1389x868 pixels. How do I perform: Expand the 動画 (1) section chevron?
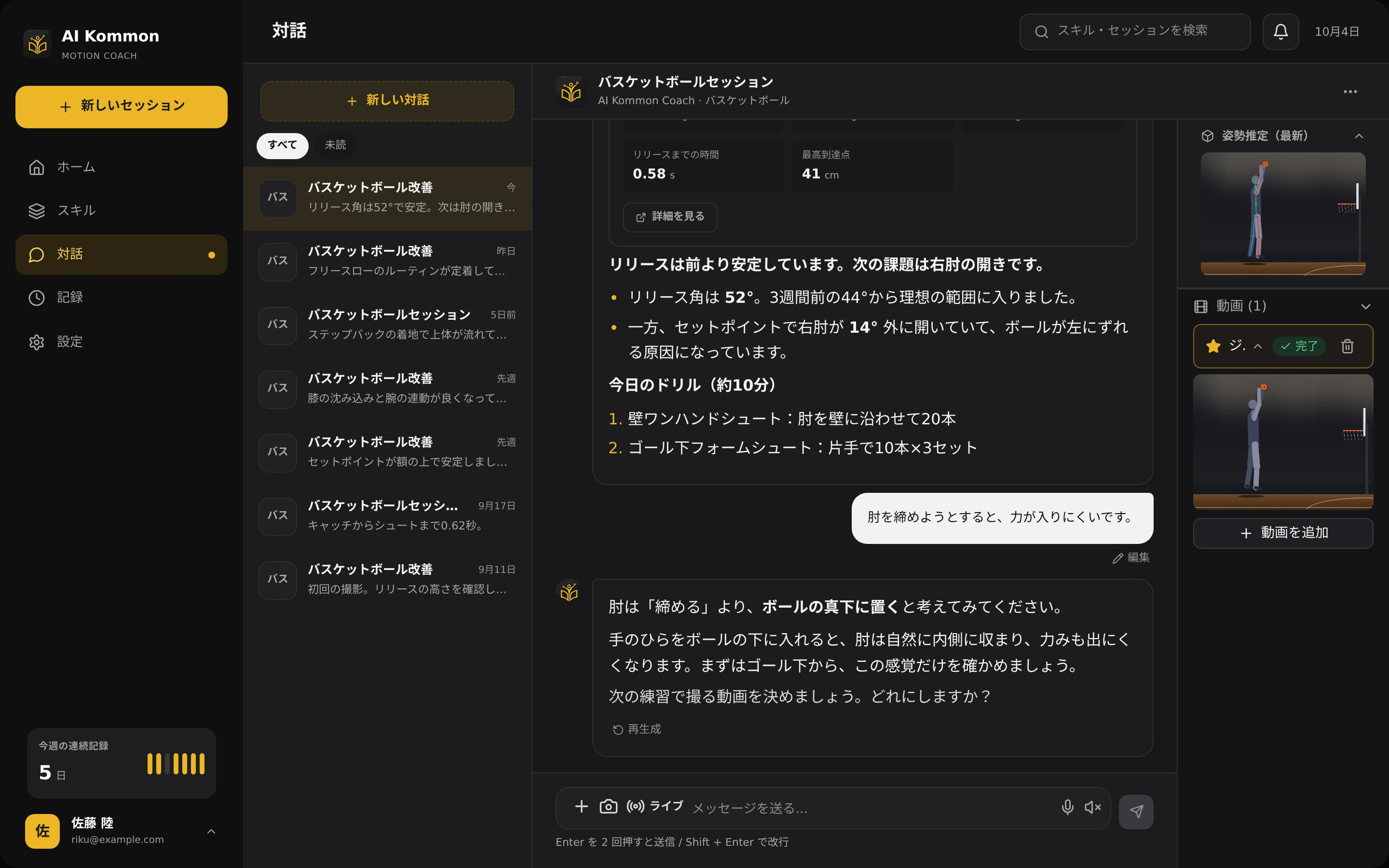(1365, 307)
